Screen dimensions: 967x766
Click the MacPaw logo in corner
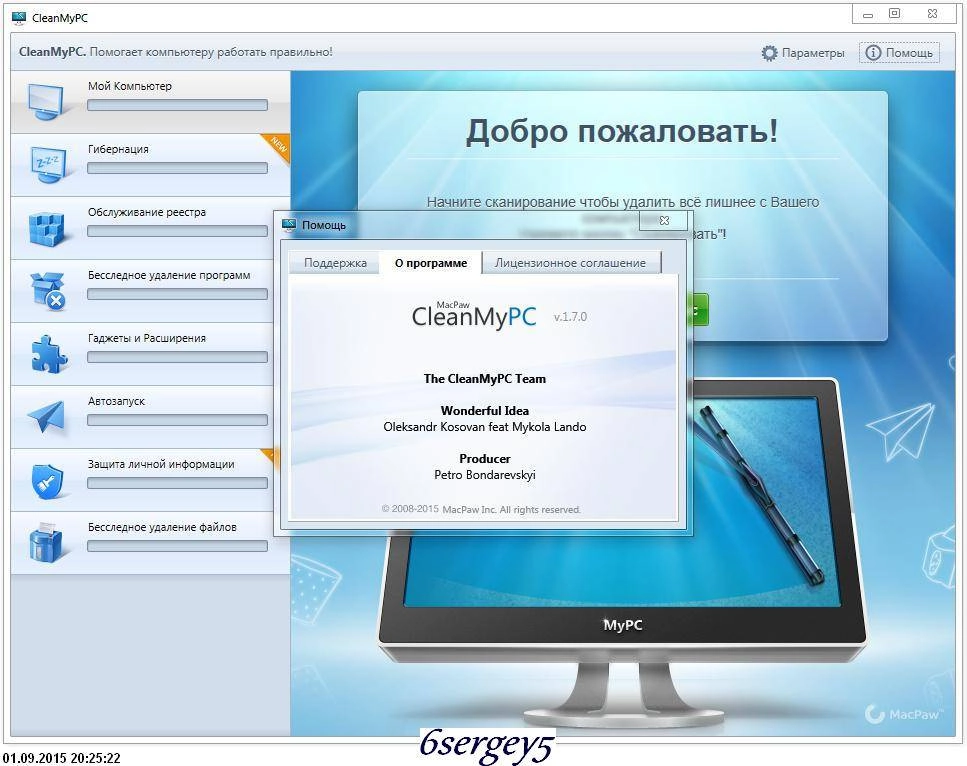[x=902, y=714]
